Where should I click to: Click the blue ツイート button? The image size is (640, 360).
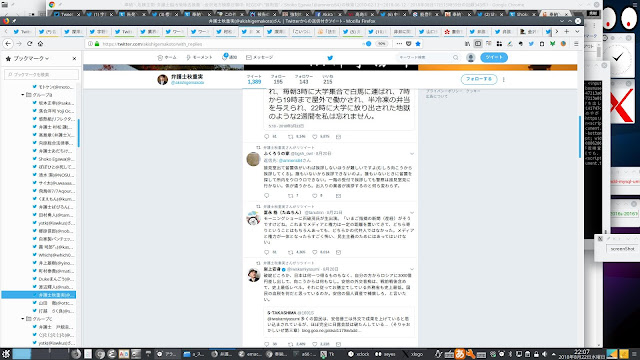(494, 58)
